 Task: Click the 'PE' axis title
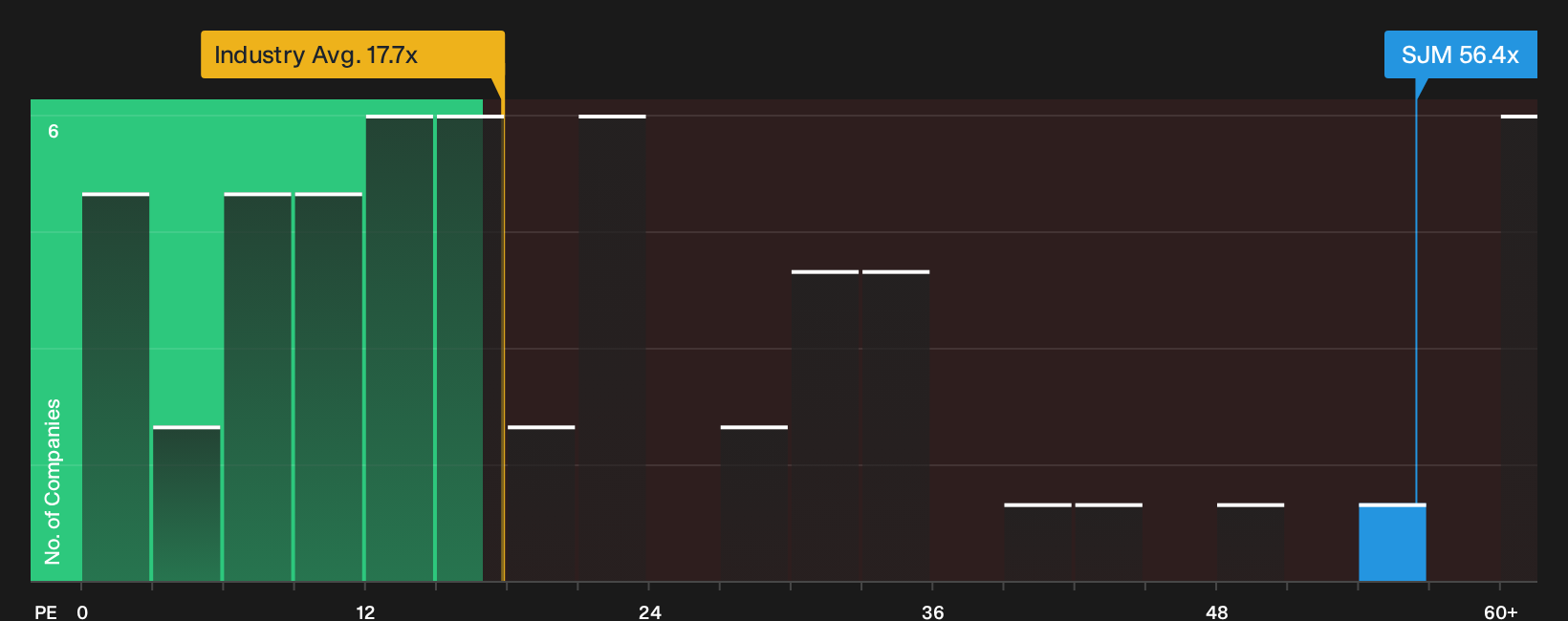tap(46, 612)
